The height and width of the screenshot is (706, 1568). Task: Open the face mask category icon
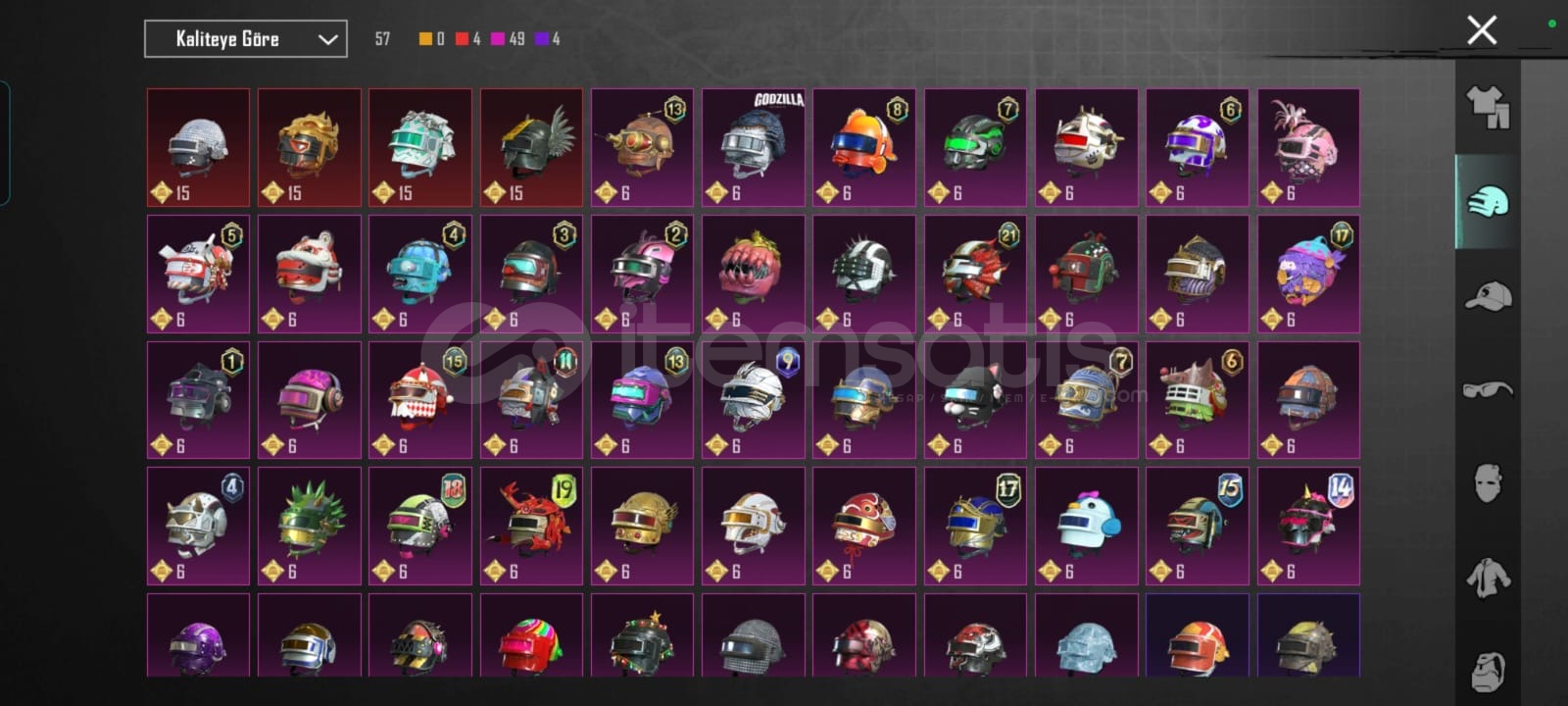point(1488,483)
